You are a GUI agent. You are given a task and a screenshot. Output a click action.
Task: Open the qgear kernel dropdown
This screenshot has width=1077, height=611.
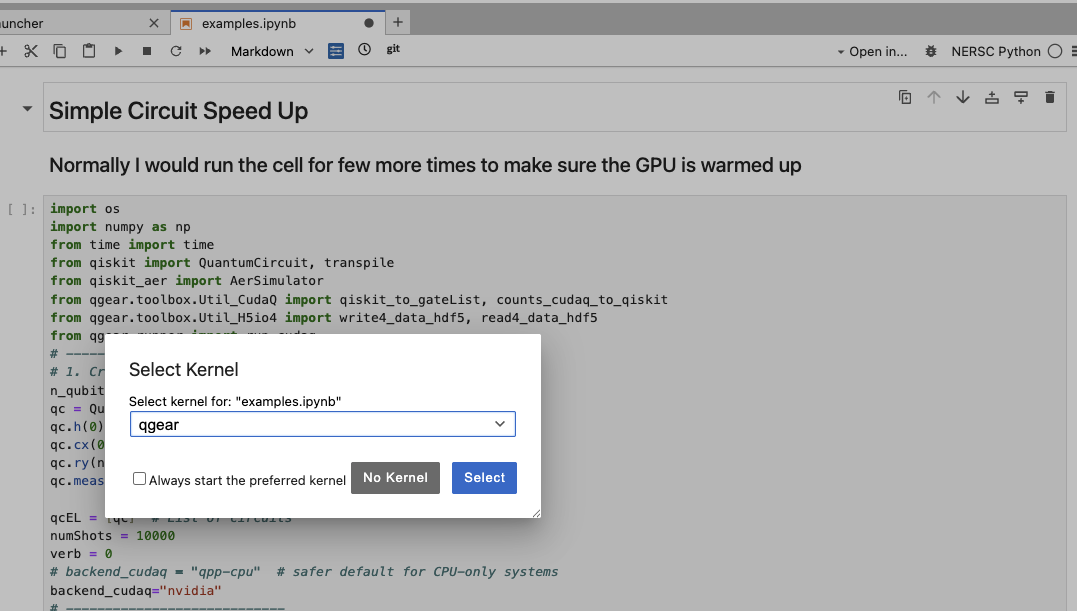[323, 424]
